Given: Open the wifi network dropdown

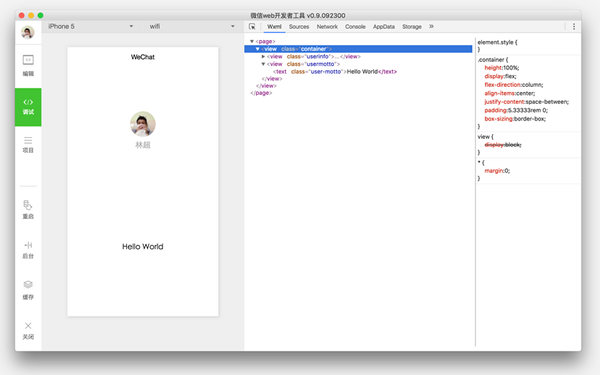Looking at the screenshot, I should (x=192, y=26).
